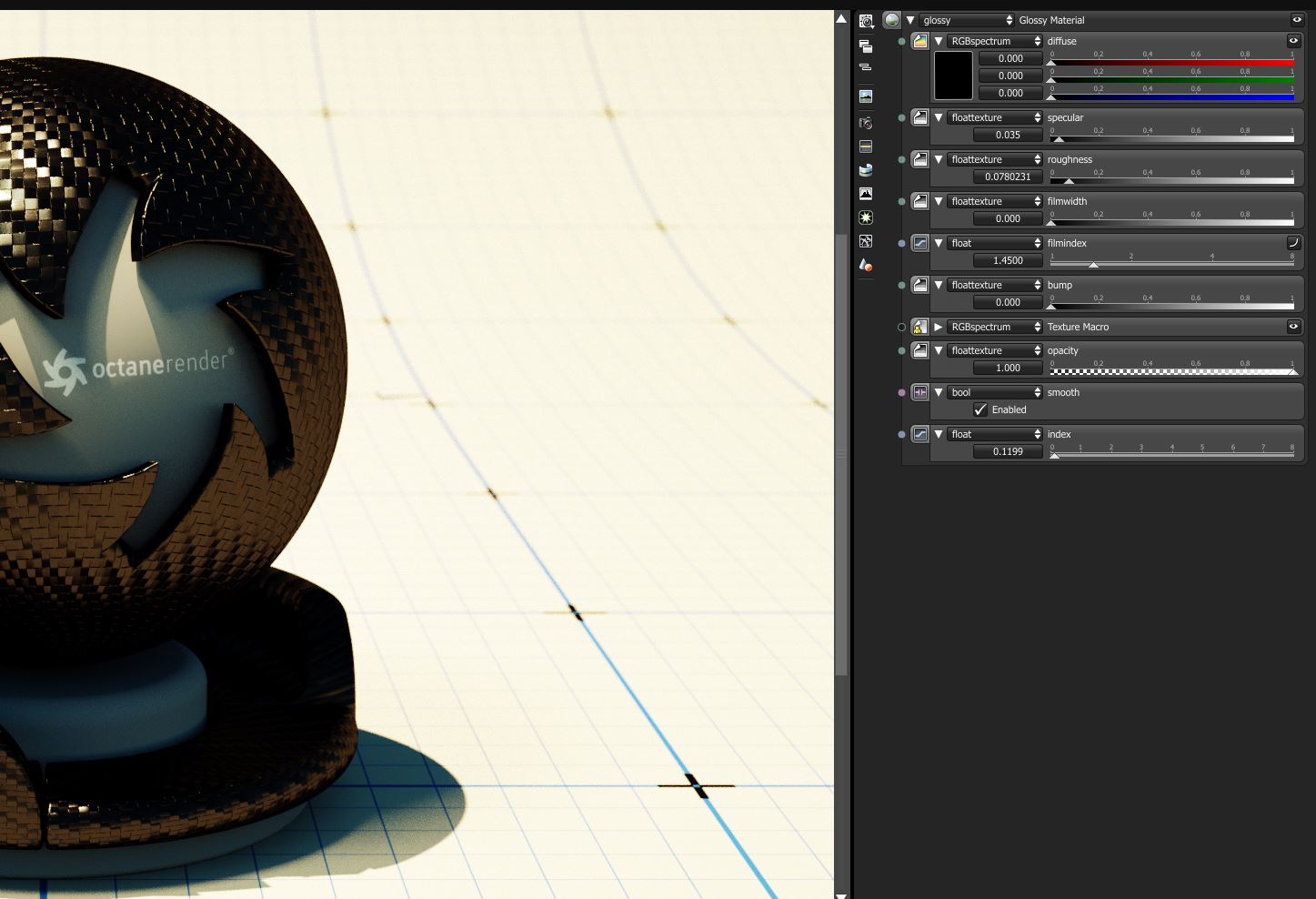This screenshot has height=899, width=1316.
Task: Click the filmwidth texture node icon
Action: [x=920, y=201]
